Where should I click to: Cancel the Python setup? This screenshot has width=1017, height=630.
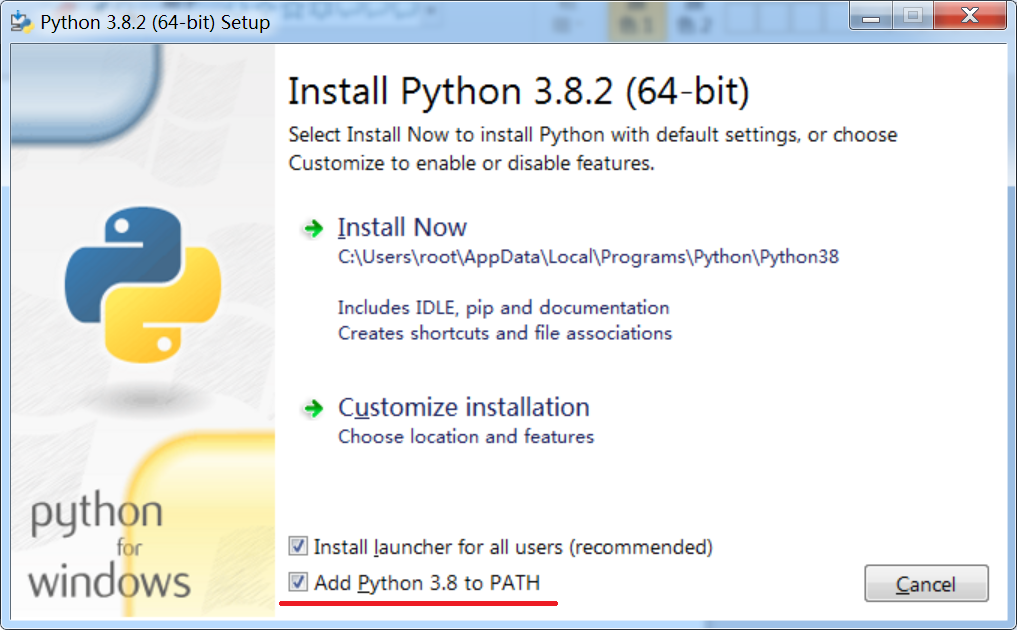click(926, 584)
